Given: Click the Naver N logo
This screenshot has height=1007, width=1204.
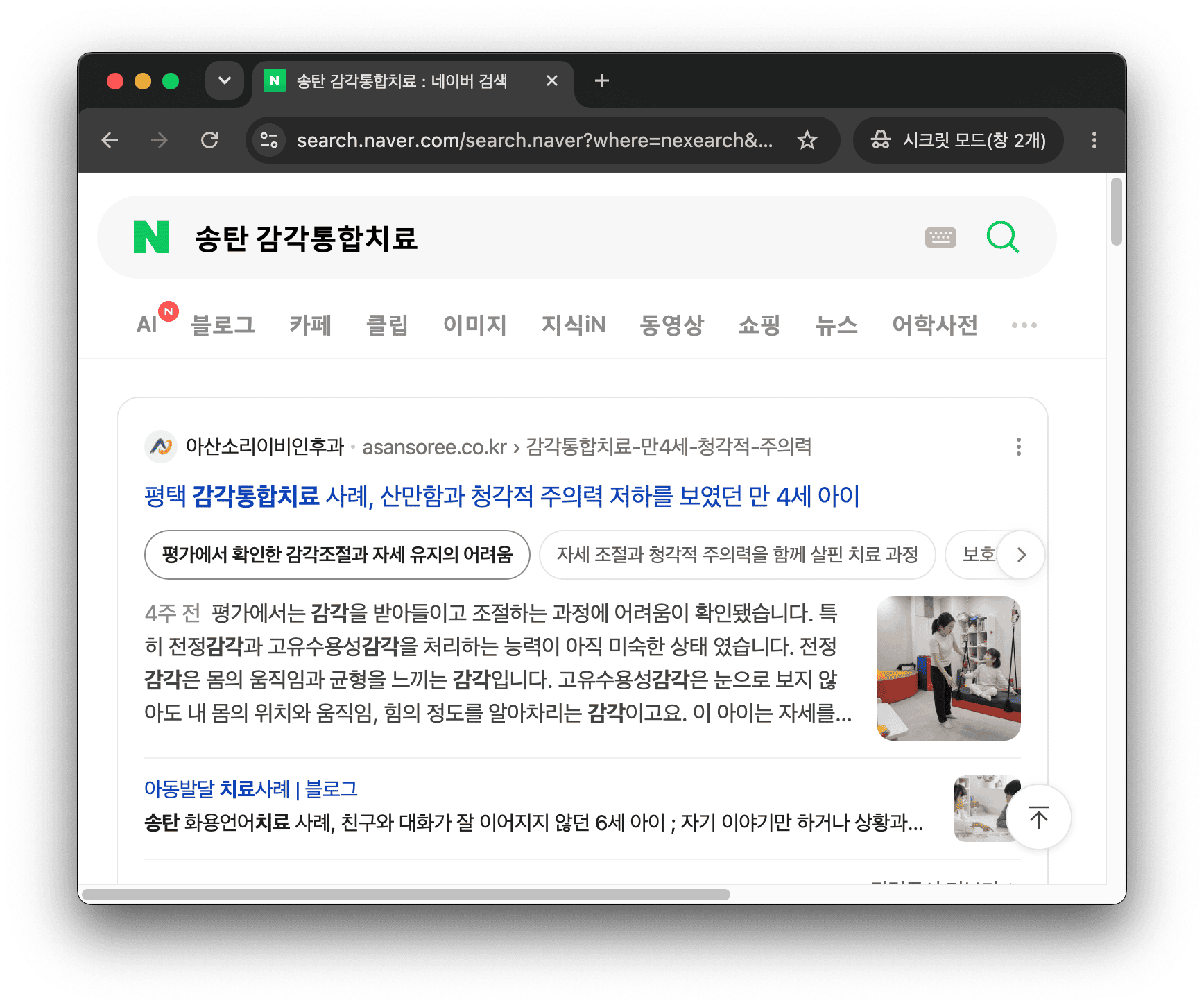Looking at the screenshot, I should (x=151, y=237).
